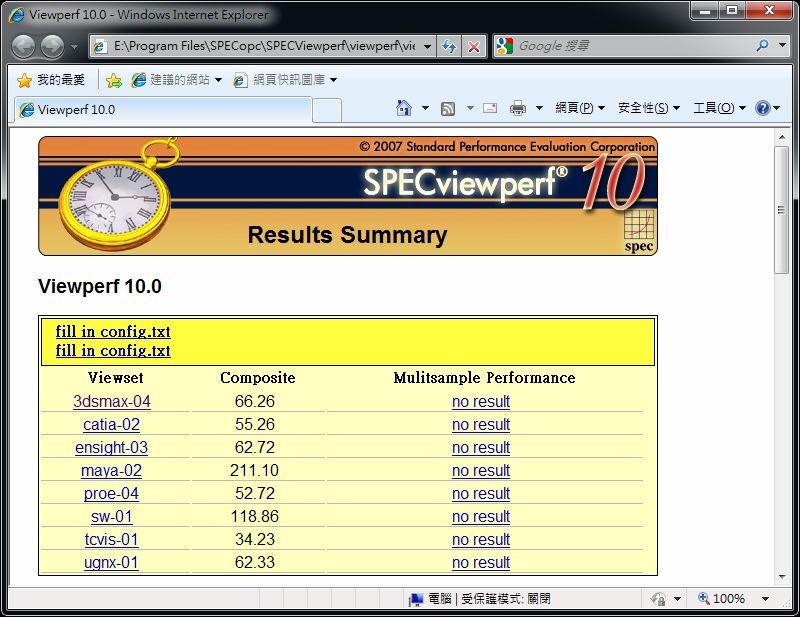
Task: Open the 網頁(P) Page menu
Action: click(580, 108)
